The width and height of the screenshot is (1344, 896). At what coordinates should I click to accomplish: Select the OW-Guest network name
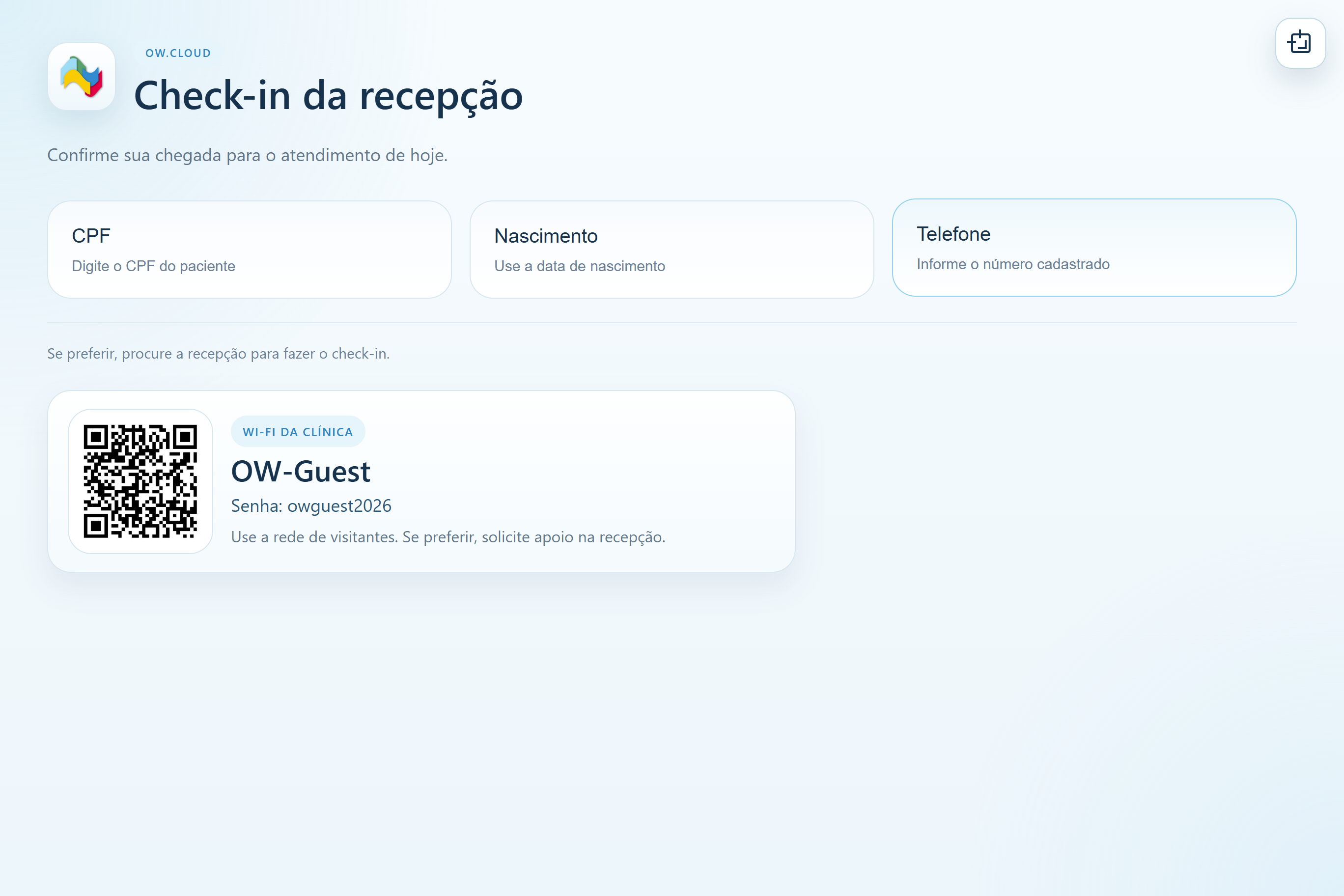point(301,472)
